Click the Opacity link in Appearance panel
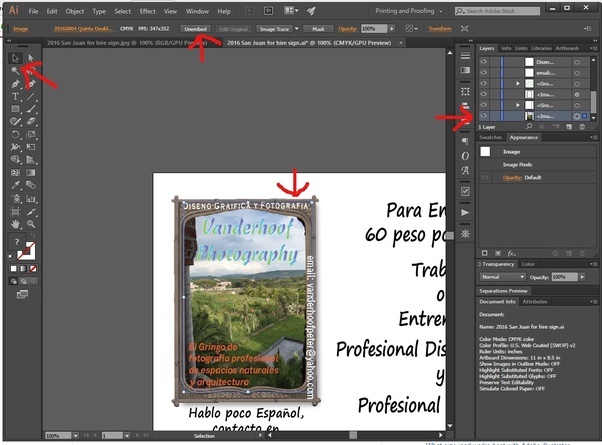The height and width of the screenshot is (445, 602). pyautogui.click(x=512, y=177)
